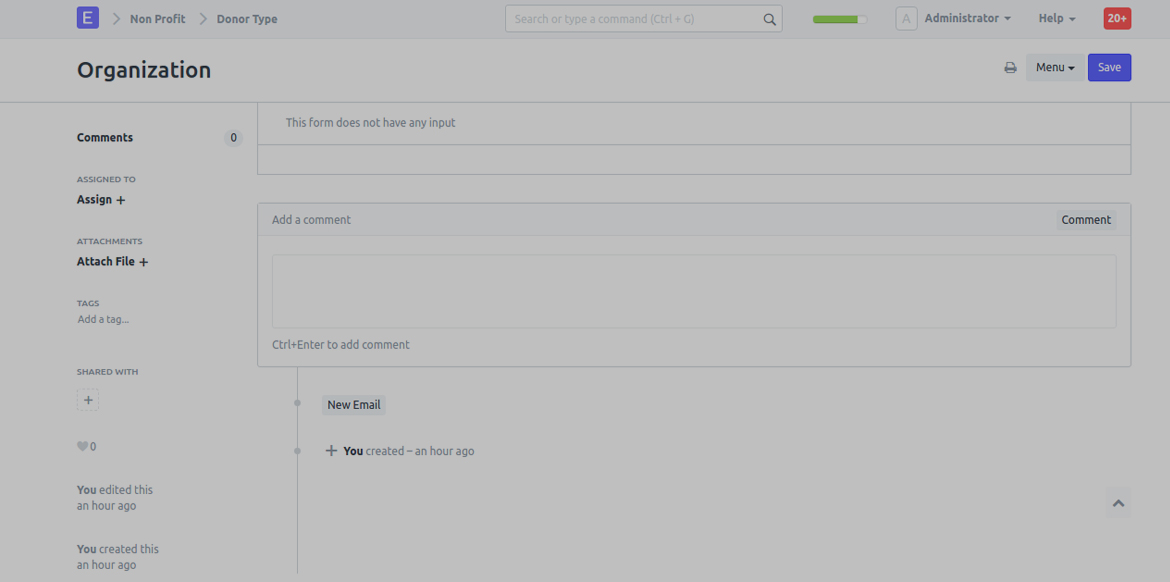Click the plus icon beside You created
This screenshot has height=582, width=1170.
[x=331, y=451]
